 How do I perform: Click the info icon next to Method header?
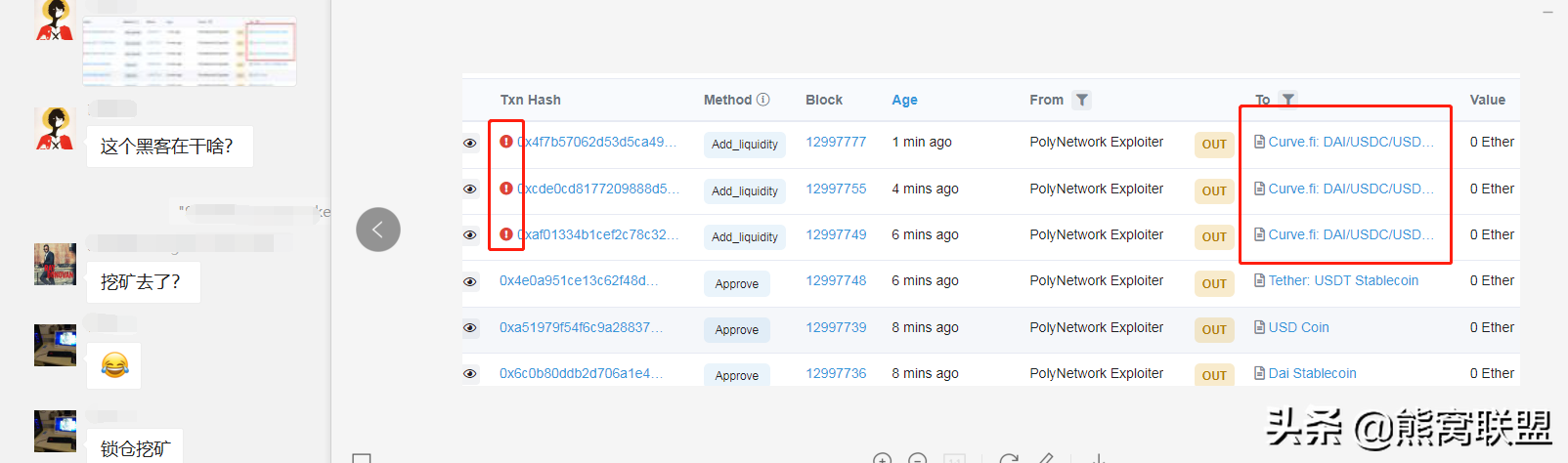coord(763,100)
